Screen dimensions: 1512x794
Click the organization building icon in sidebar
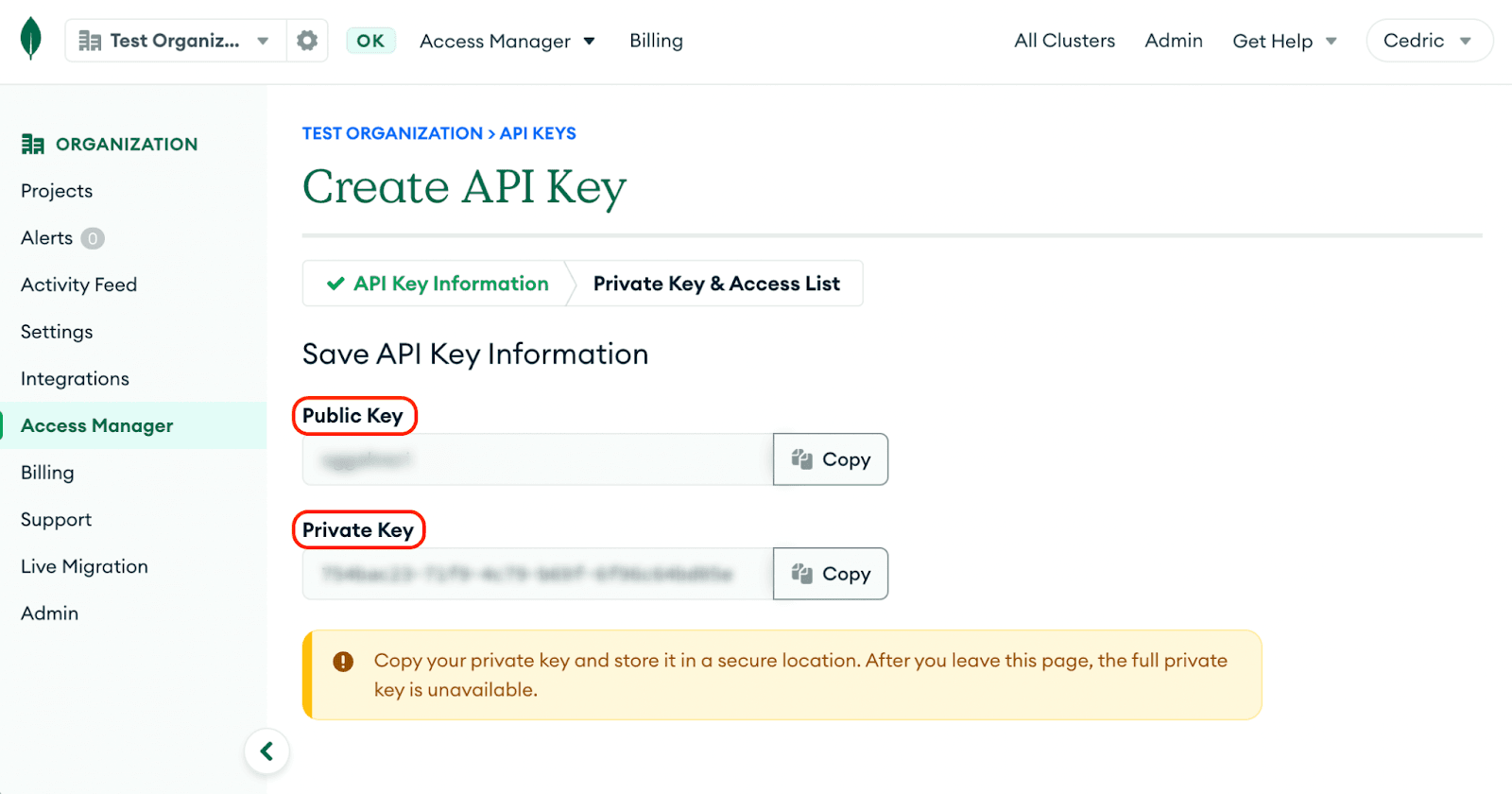pos(33,144)
